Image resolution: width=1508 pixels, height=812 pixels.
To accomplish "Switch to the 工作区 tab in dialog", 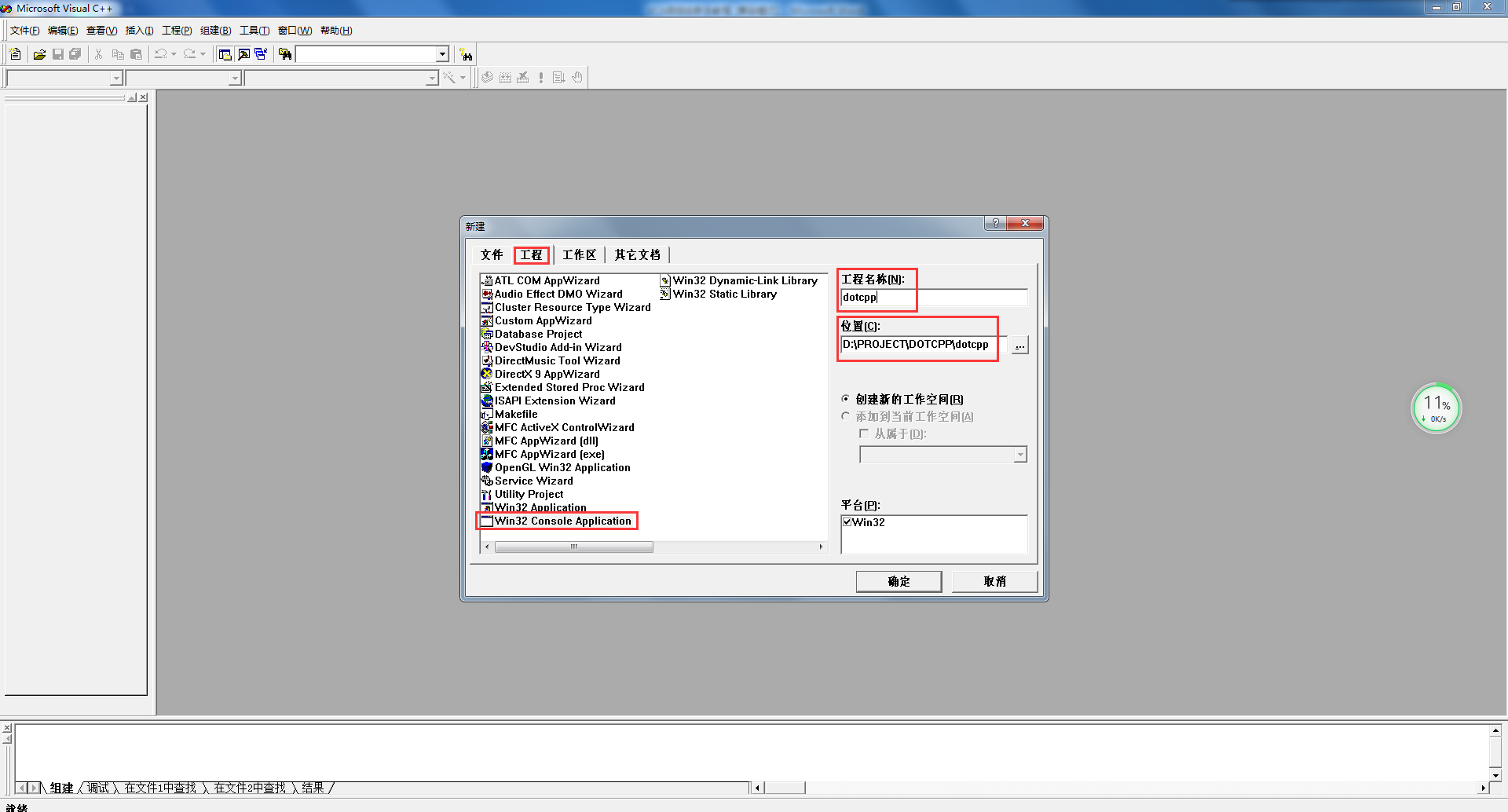I will point(579,254).
